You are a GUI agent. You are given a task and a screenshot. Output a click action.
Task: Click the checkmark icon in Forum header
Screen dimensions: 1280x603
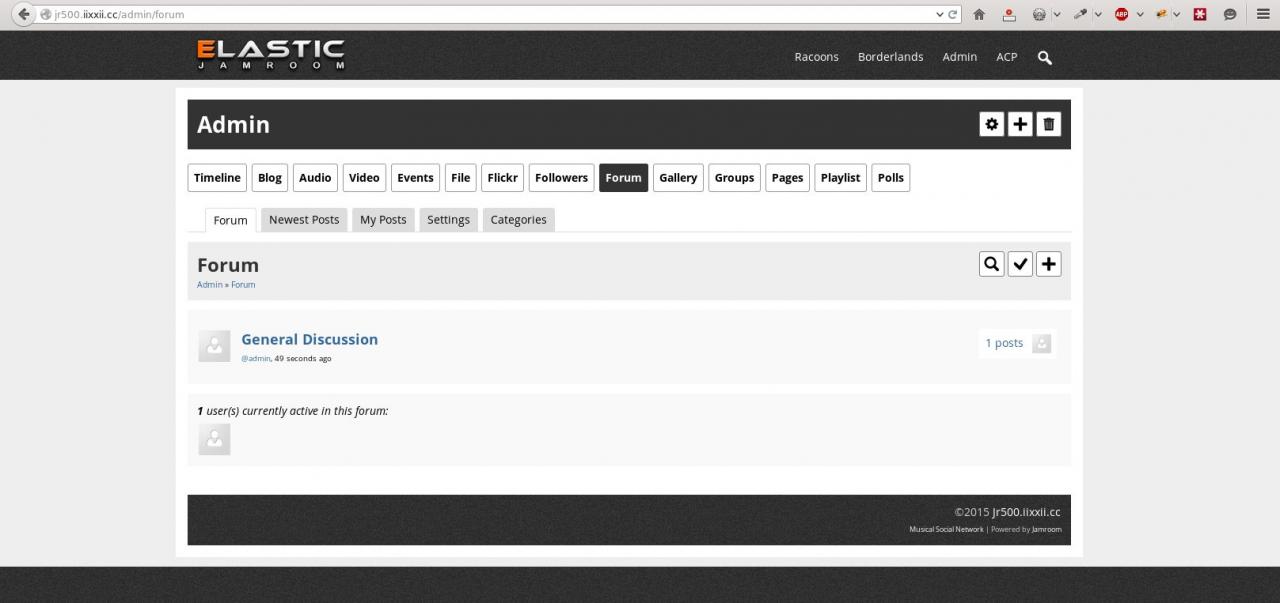(x=1020, y=264)
